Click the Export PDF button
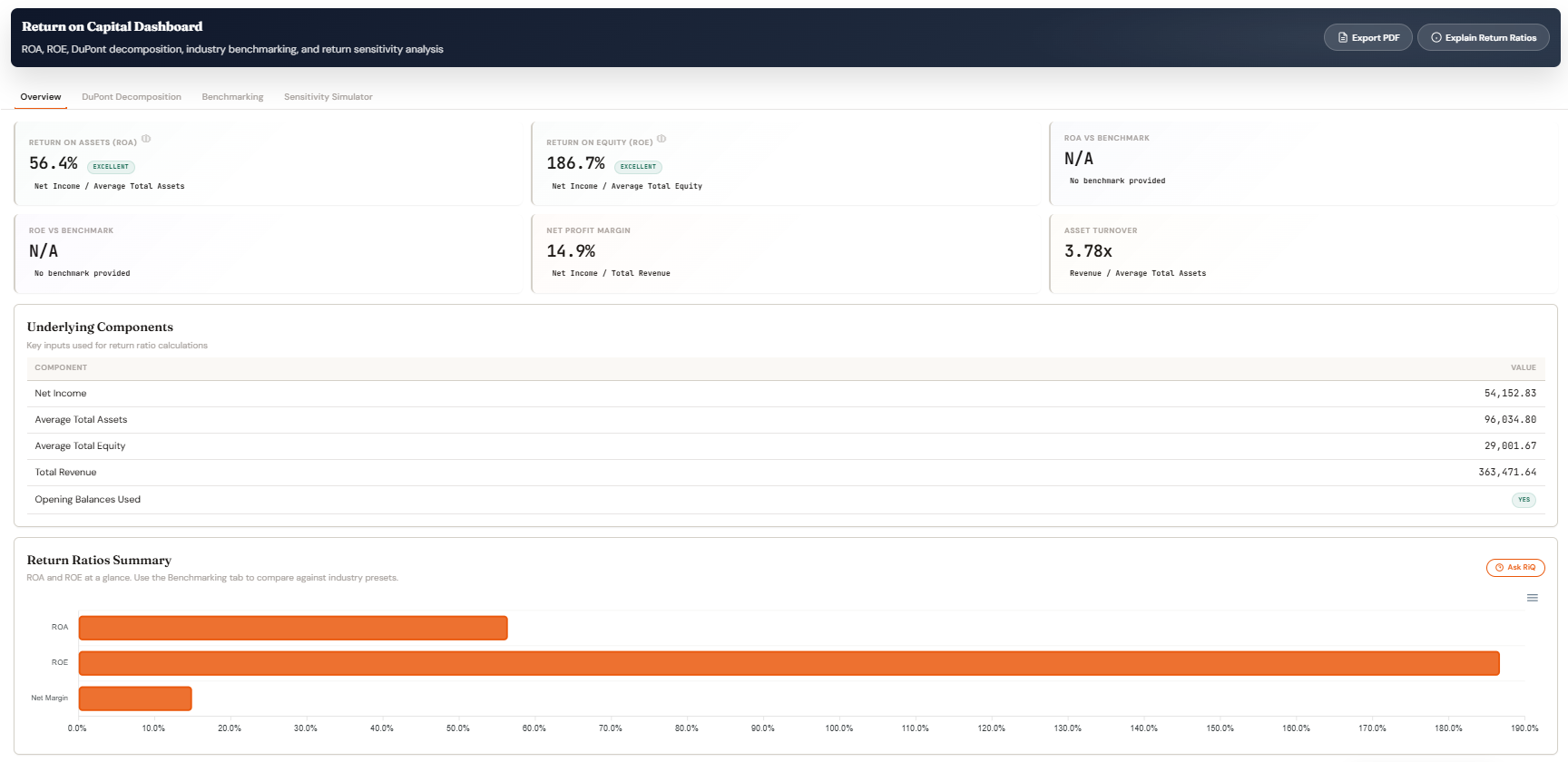 tap(1367, 38)
